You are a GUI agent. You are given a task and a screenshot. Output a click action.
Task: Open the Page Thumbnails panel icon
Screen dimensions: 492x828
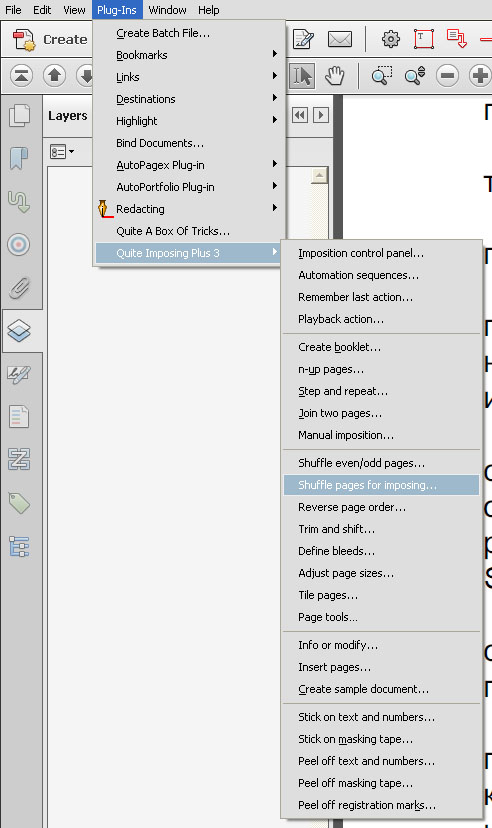tap(20, 116)
